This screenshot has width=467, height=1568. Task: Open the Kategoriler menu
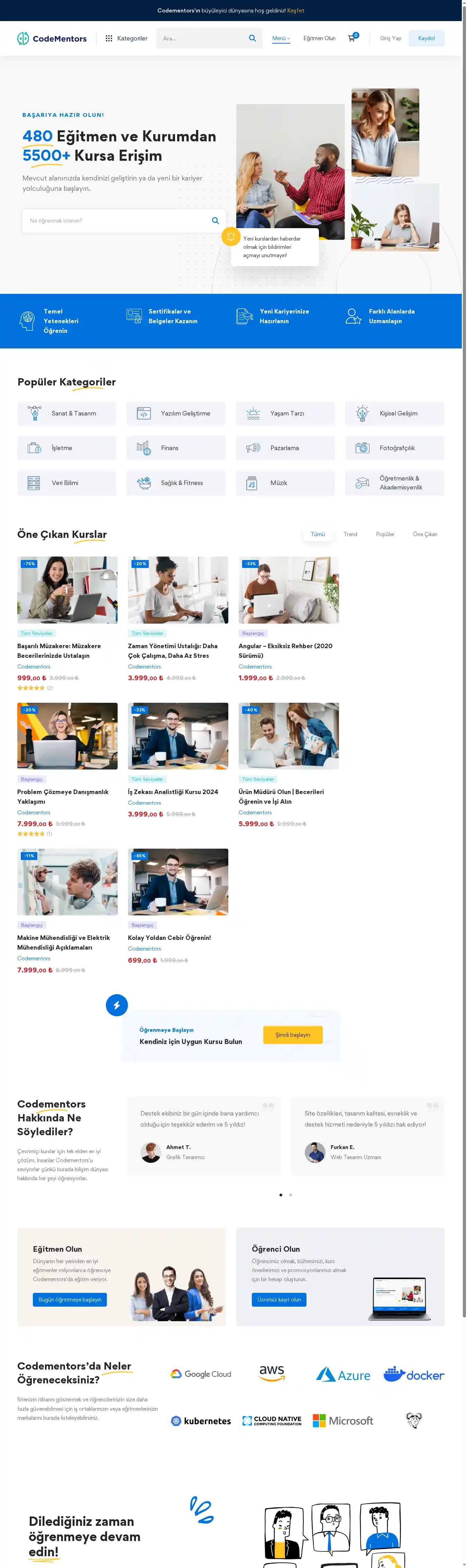(x=127, y=38)
